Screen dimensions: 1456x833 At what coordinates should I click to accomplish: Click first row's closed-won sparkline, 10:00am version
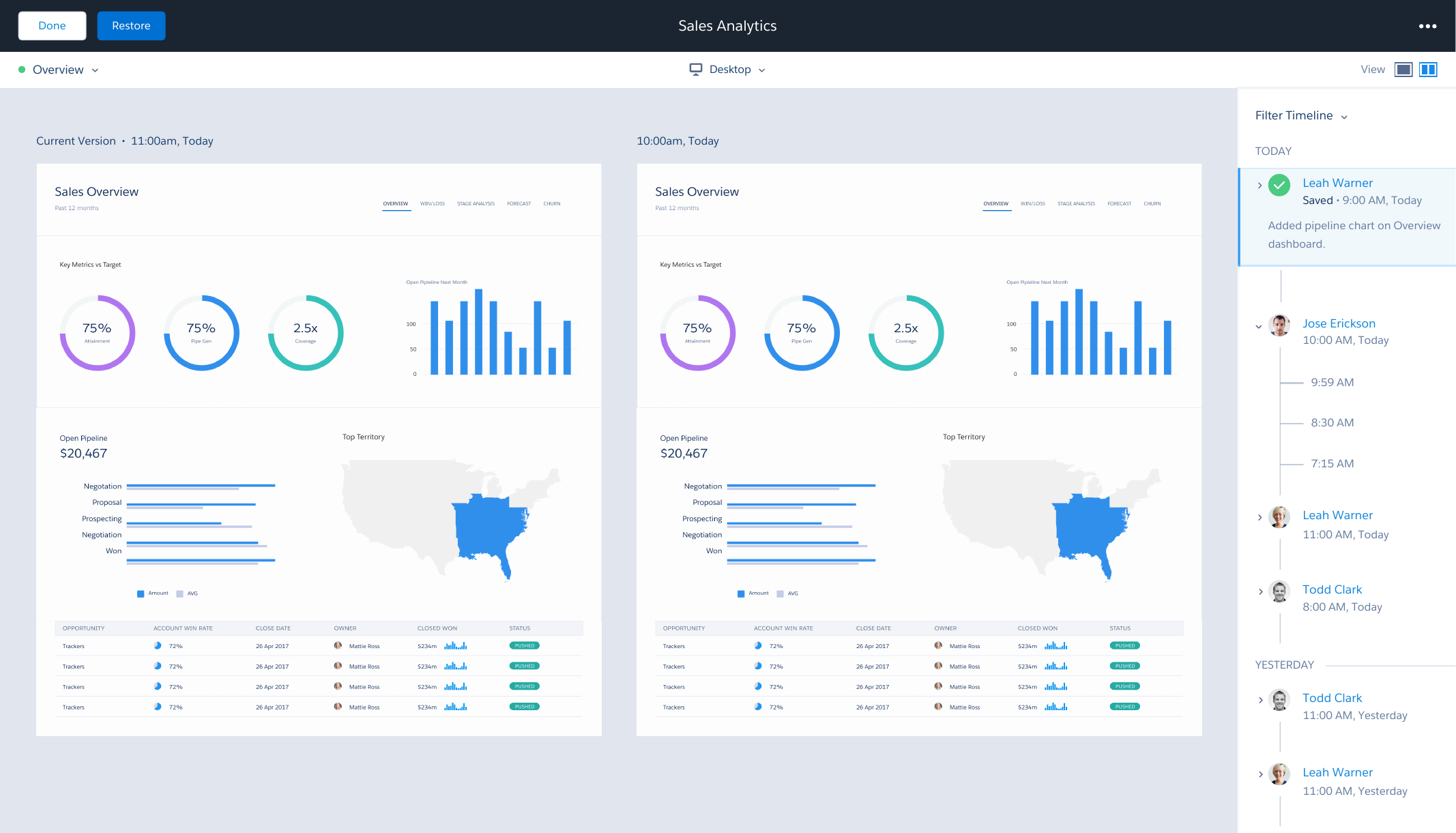click(1056, 645)
